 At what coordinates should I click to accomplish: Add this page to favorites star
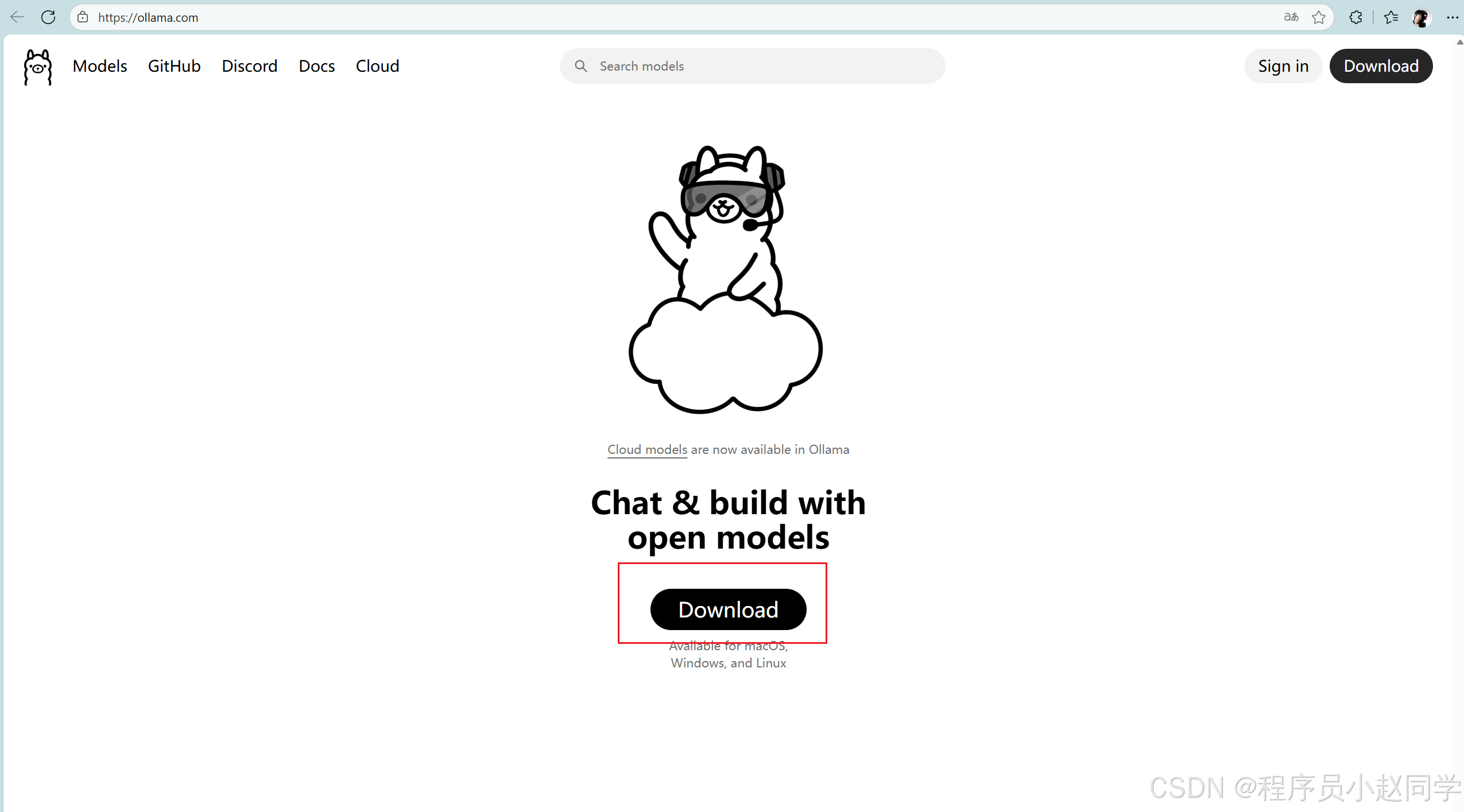[x=1319, y=17]
